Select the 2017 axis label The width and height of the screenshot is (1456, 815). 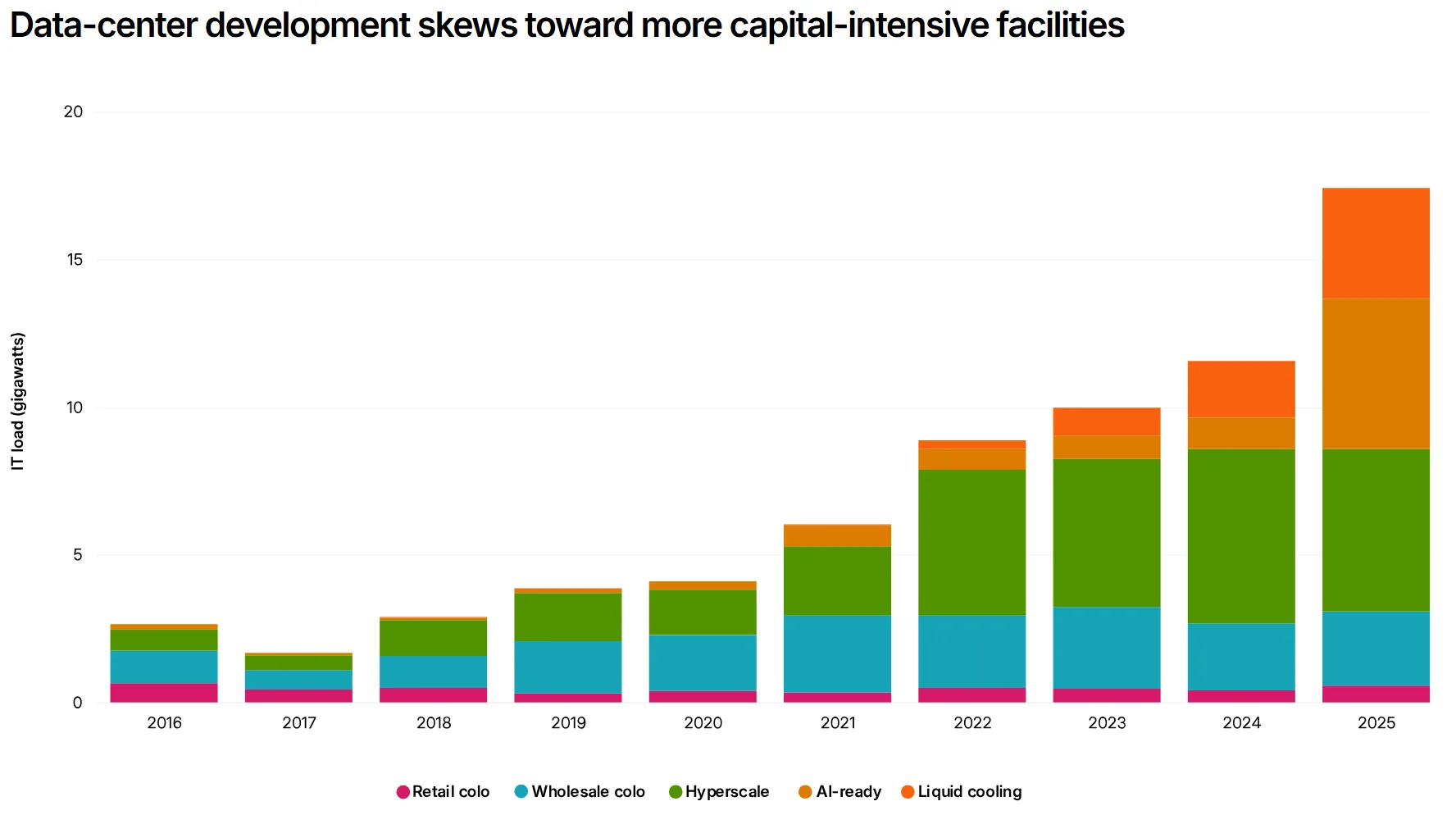click(298, 722)
